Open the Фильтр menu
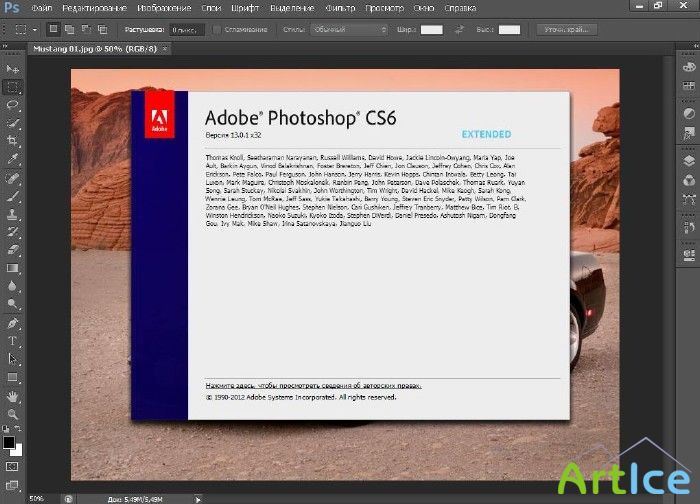 pos(340,8)
